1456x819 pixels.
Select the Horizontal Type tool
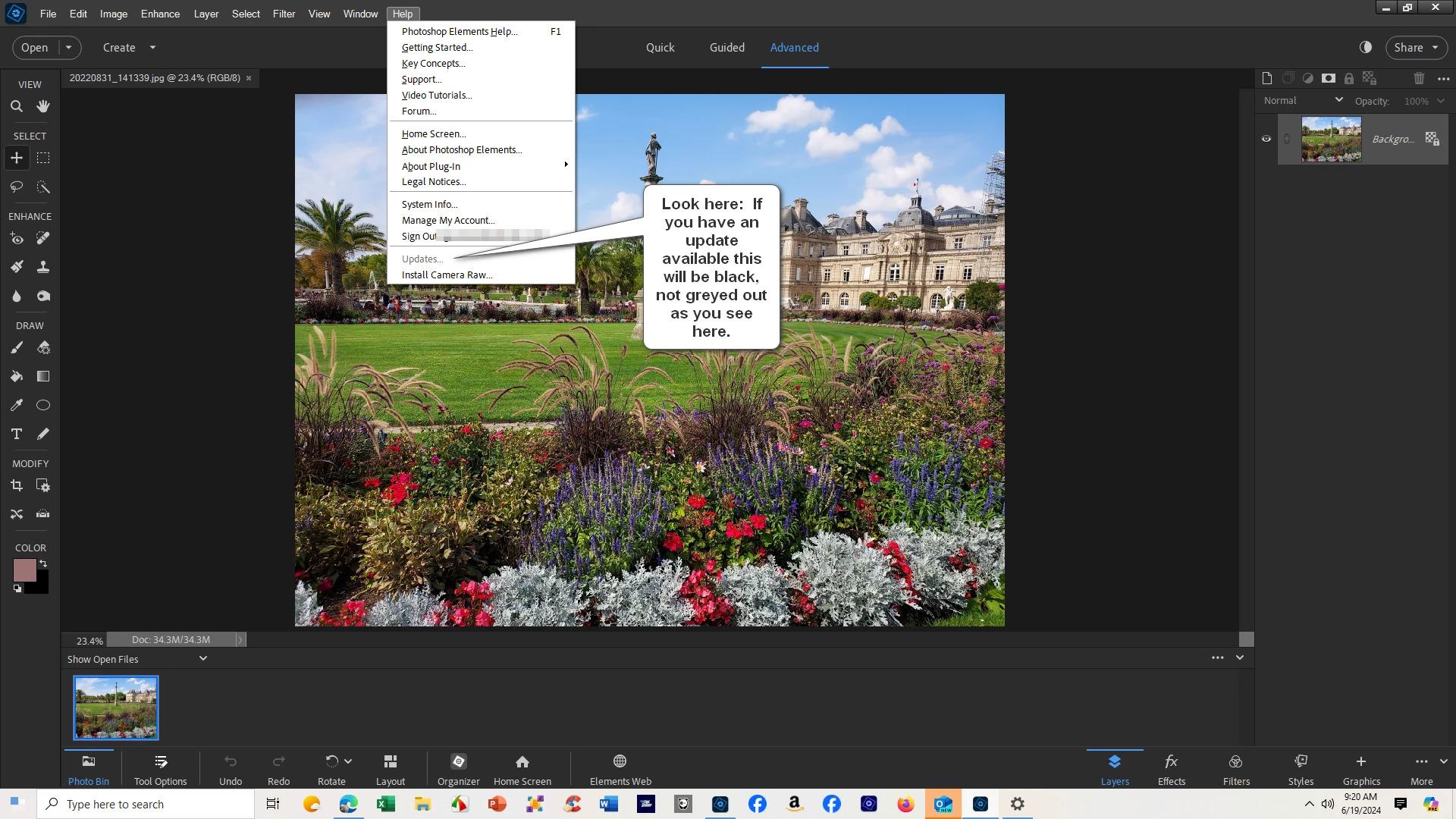[16, 434]
